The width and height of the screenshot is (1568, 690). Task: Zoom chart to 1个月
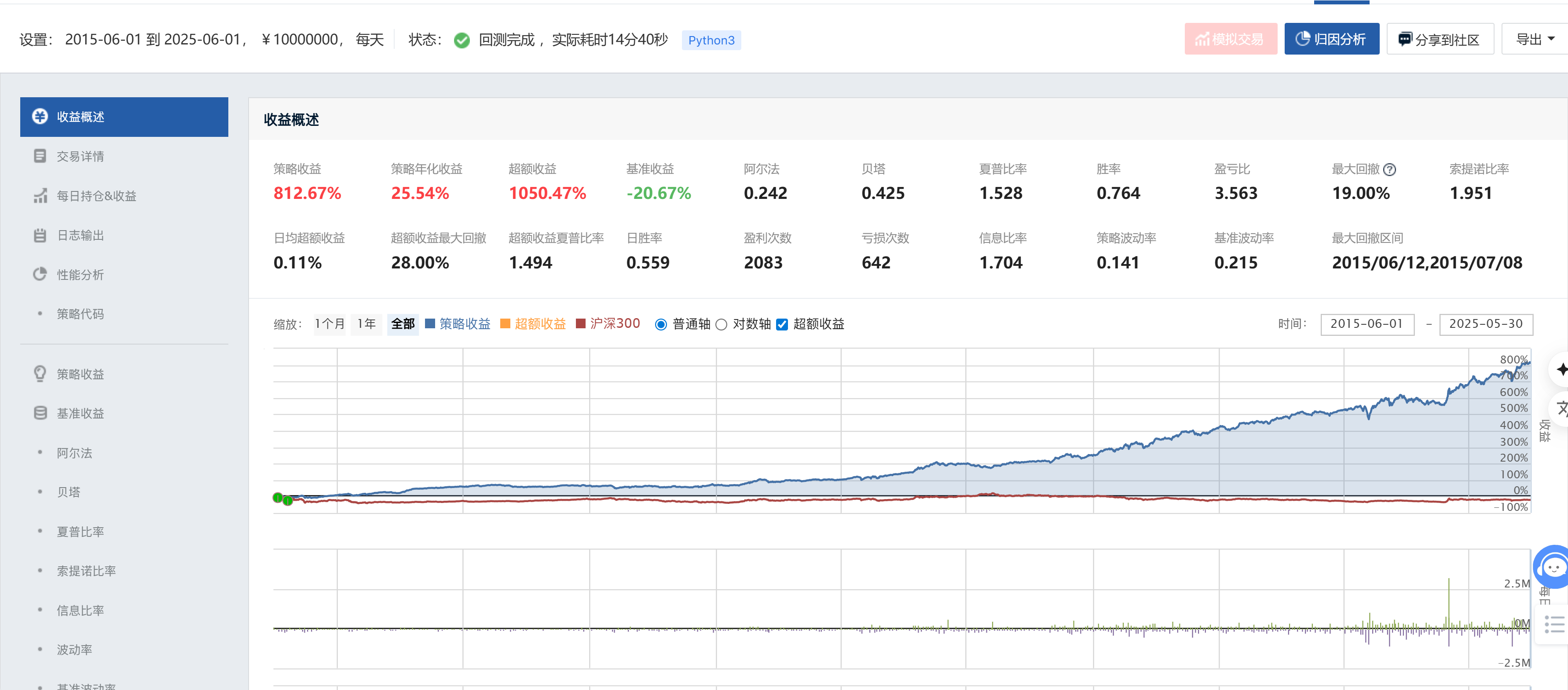pos(329,324)
